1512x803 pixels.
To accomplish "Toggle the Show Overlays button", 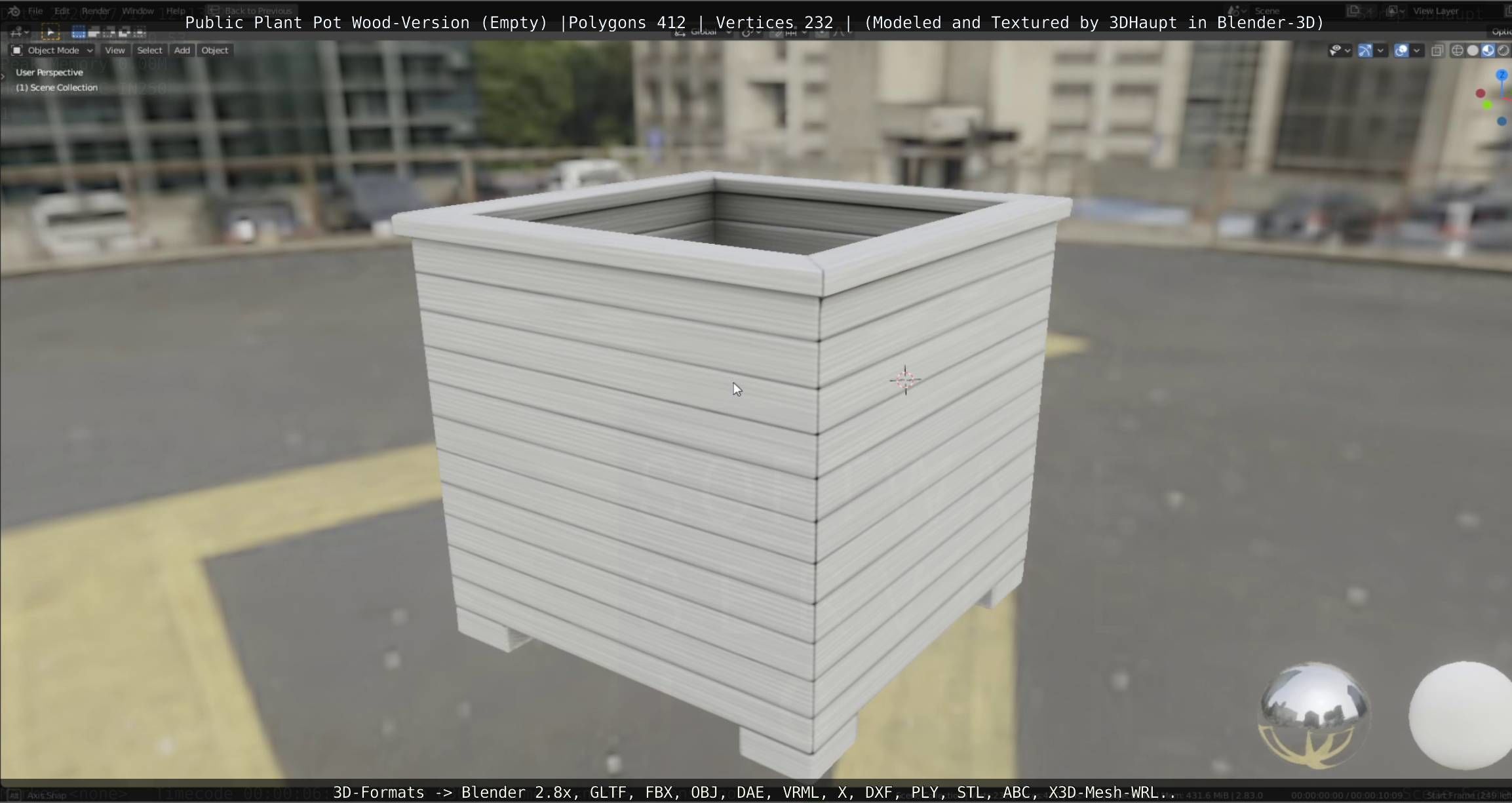I will pos(1401,50).
